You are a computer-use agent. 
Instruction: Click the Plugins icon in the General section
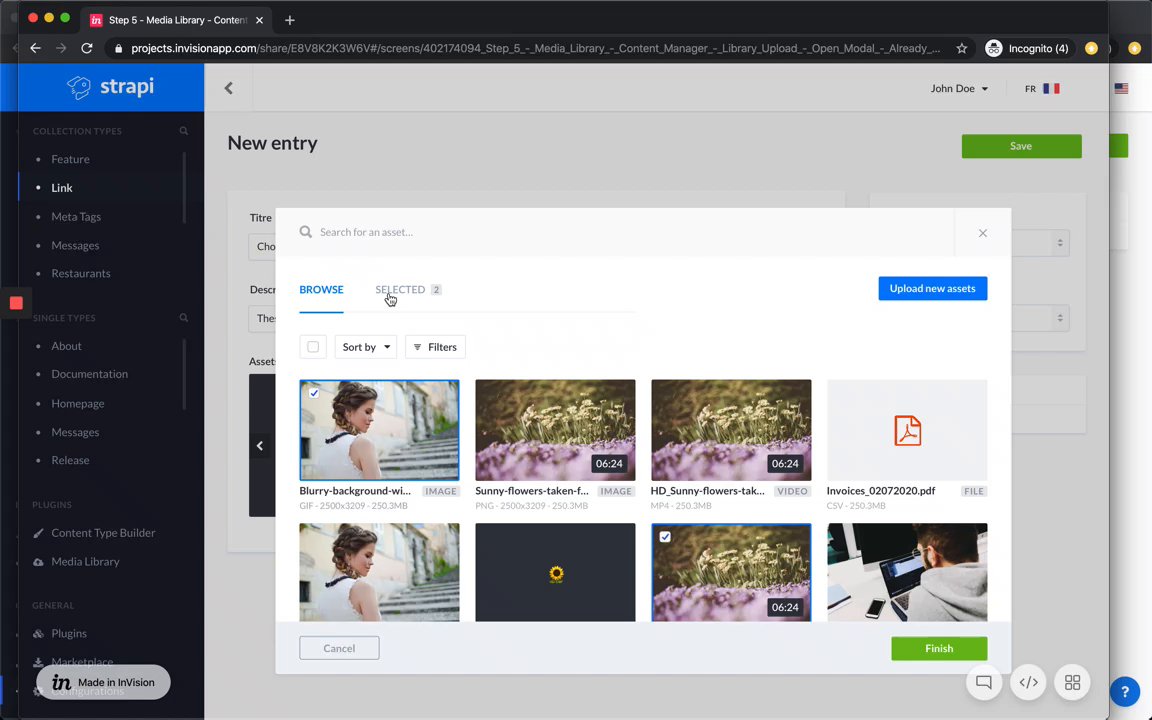point(38,633)
